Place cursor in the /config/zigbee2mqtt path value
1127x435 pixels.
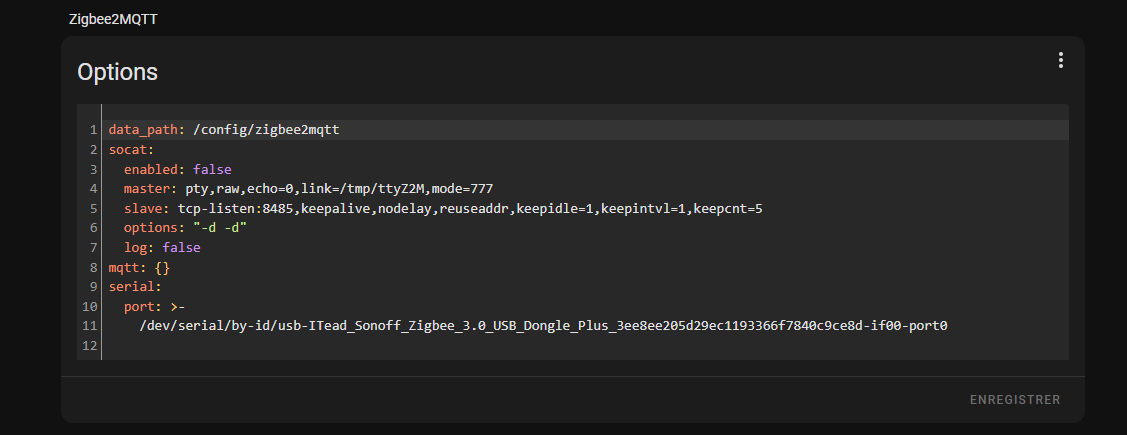[x=266, y=130]
